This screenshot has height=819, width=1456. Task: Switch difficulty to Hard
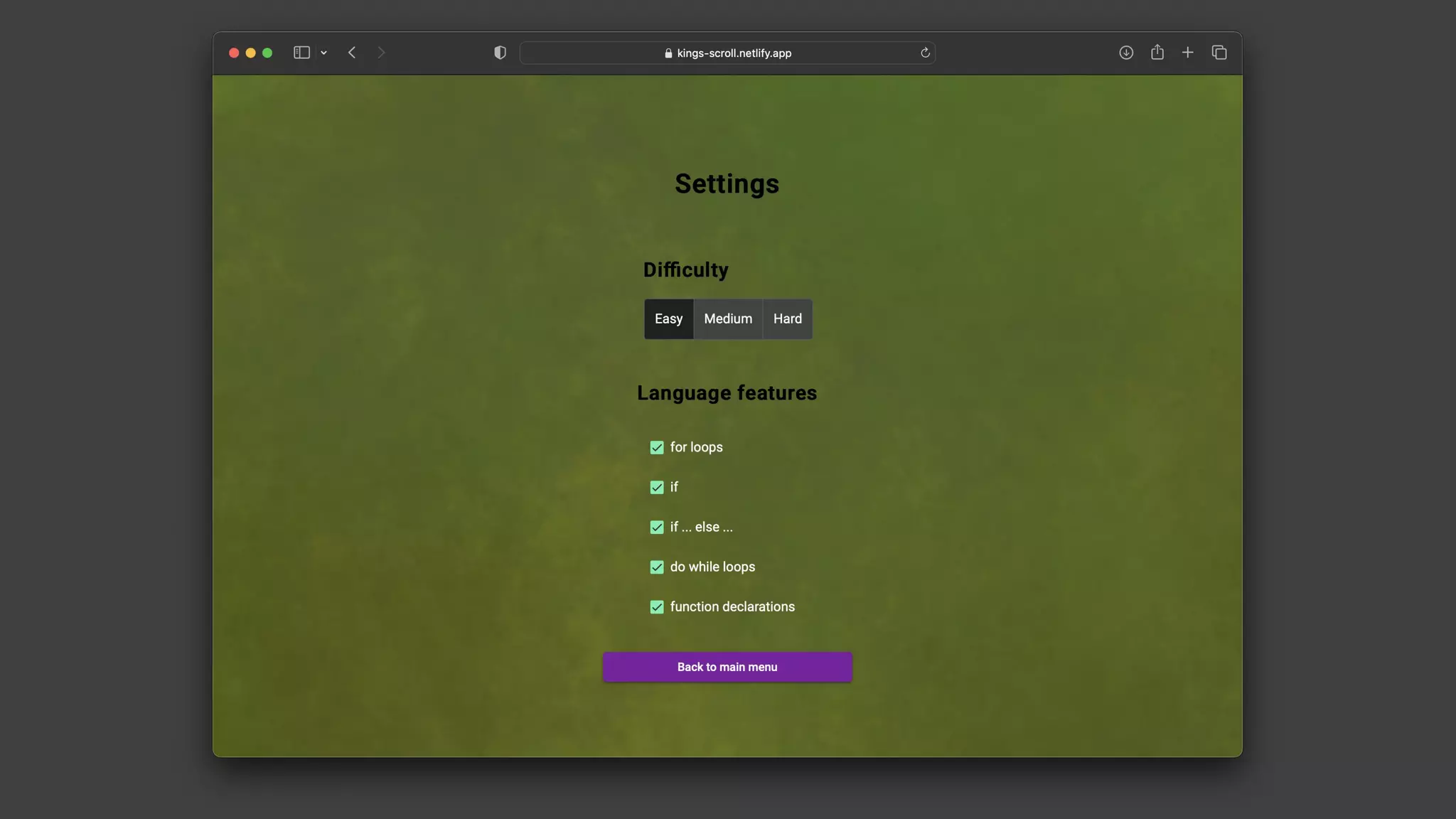point(787,319)
